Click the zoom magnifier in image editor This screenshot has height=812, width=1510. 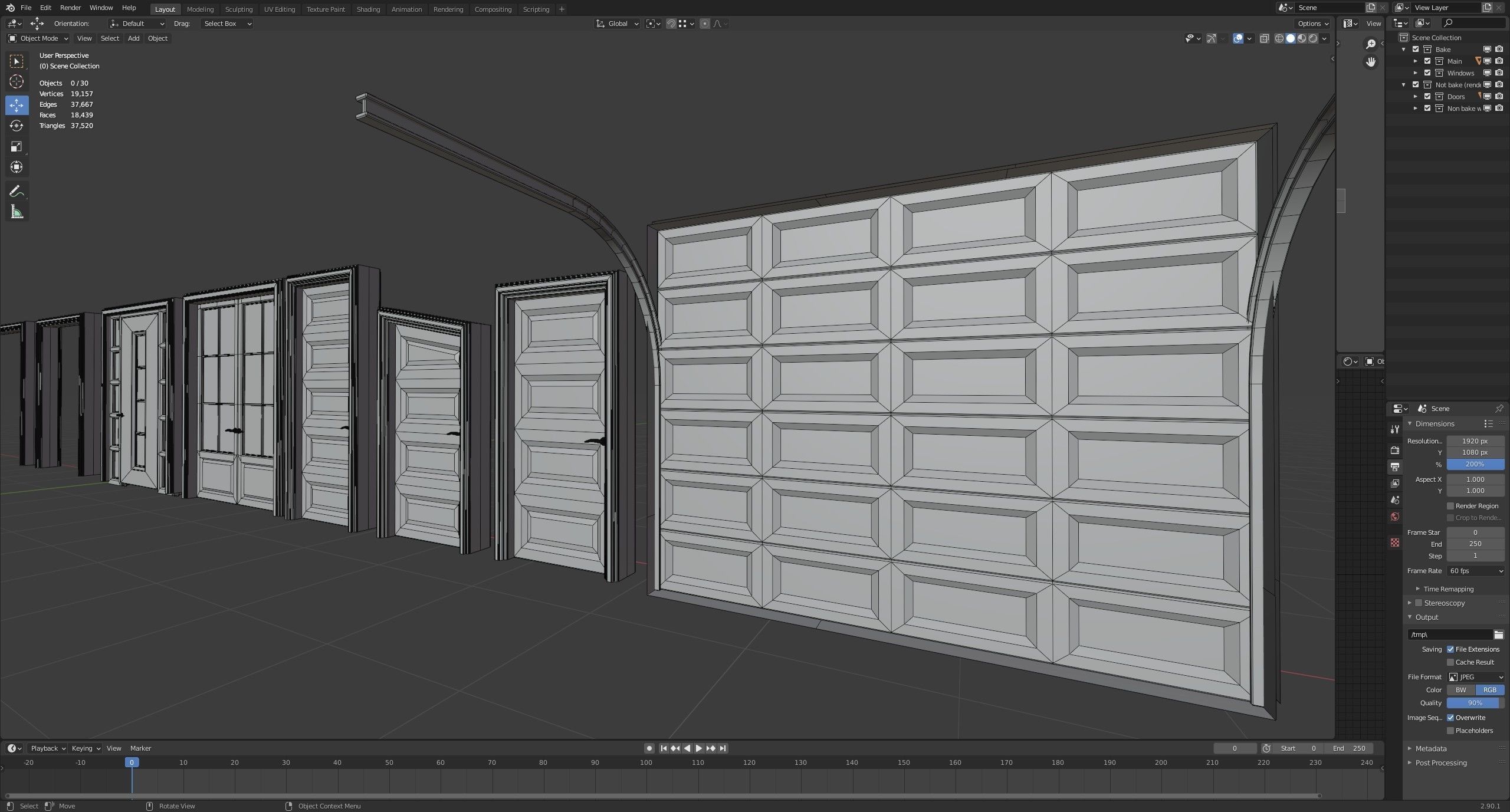pos(1371,44)
